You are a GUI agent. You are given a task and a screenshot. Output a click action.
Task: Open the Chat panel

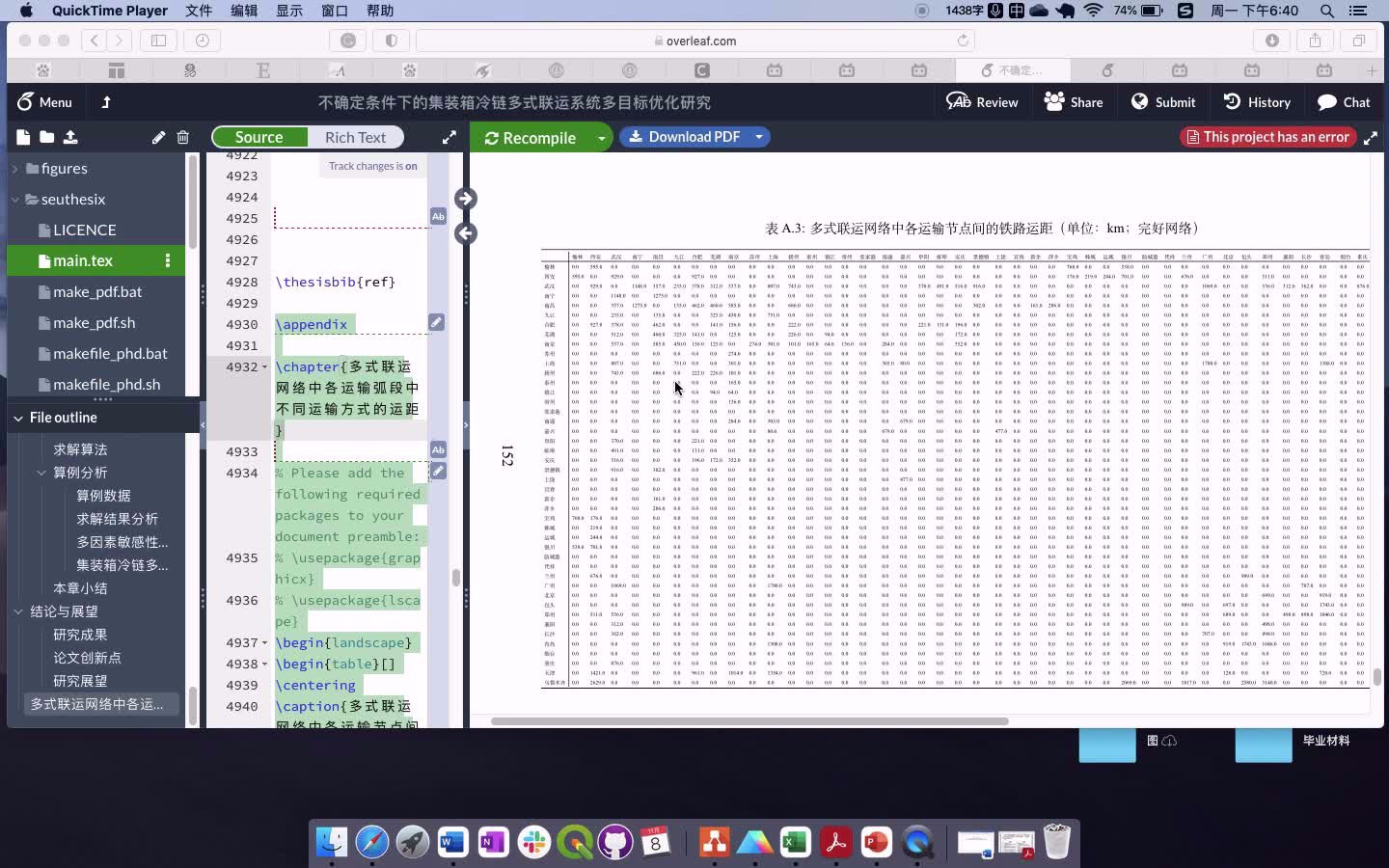(1344, 102)
